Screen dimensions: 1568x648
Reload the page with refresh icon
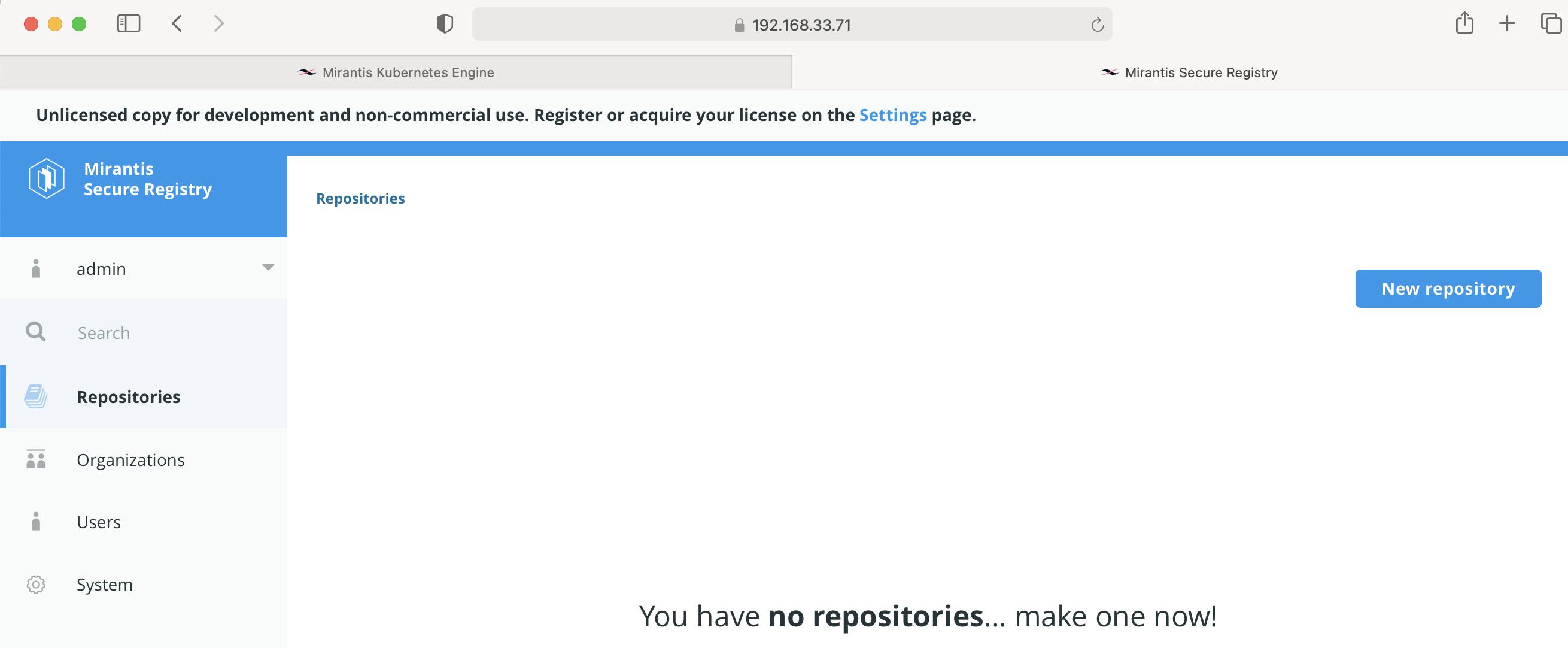(1097, 25)
